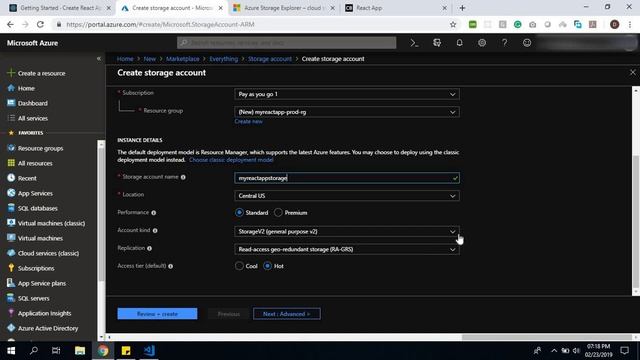Open the notifications bell

click(x=459, y=43)
